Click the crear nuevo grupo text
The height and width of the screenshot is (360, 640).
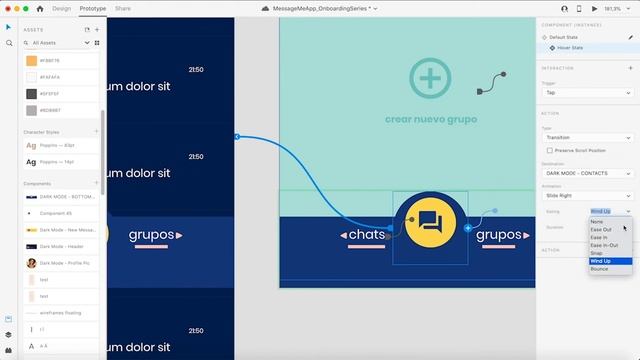click(431, 119)
